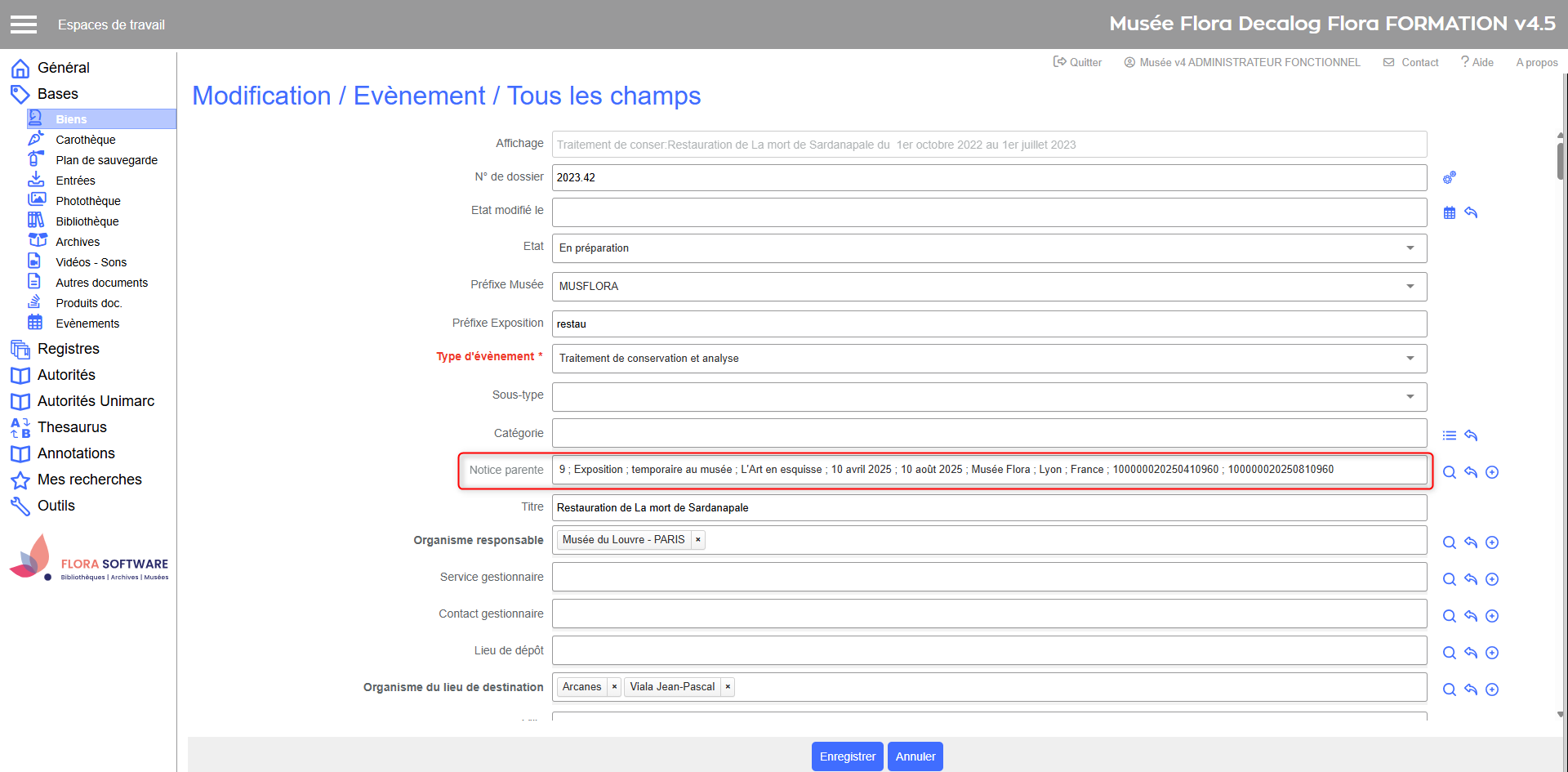
Task: Search Notice parente with magnifier icon
Action: (x=1449, y=472)
